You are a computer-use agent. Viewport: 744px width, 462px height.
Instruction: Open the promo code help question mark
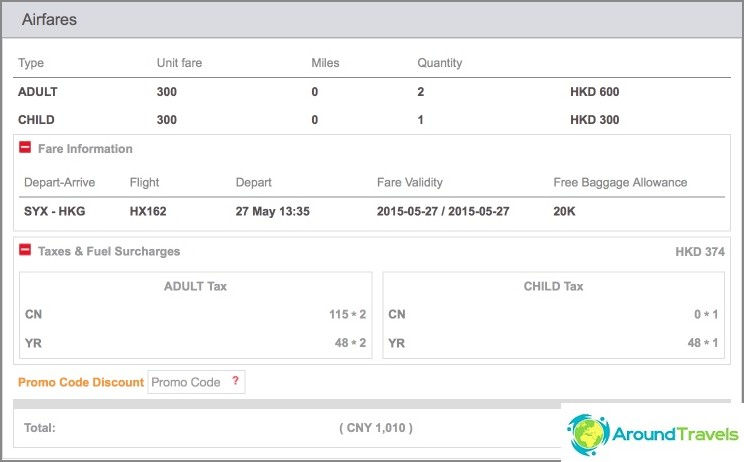[235, 380]
